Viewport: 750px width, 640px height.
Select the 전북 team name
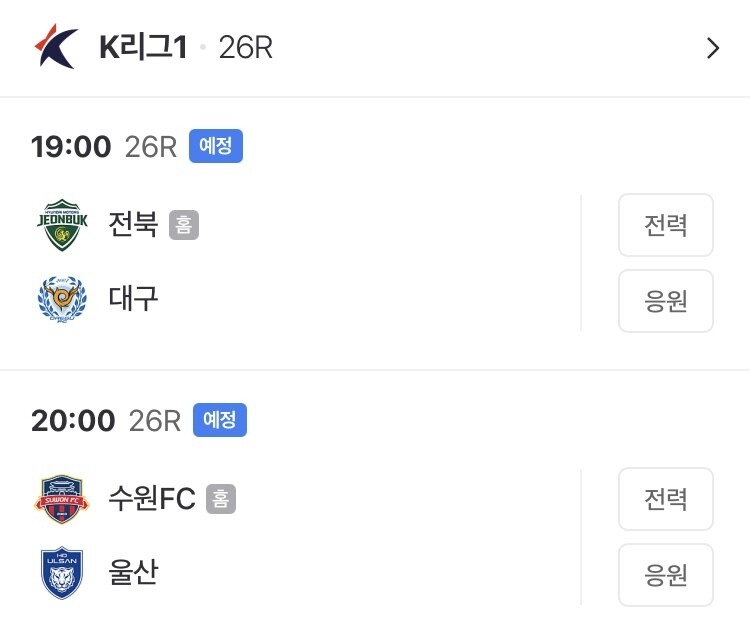(x=133, y=225)
